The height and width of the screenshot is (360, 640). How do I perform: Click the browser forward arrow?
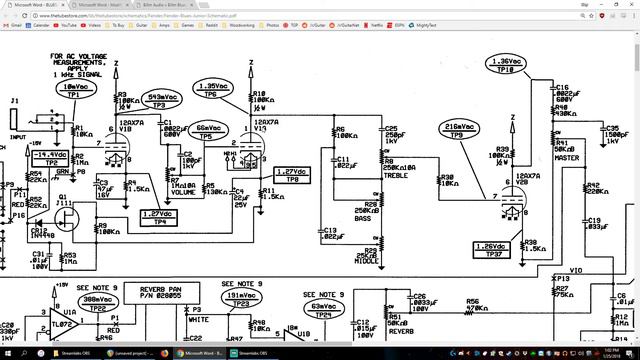tap(15, 16)
